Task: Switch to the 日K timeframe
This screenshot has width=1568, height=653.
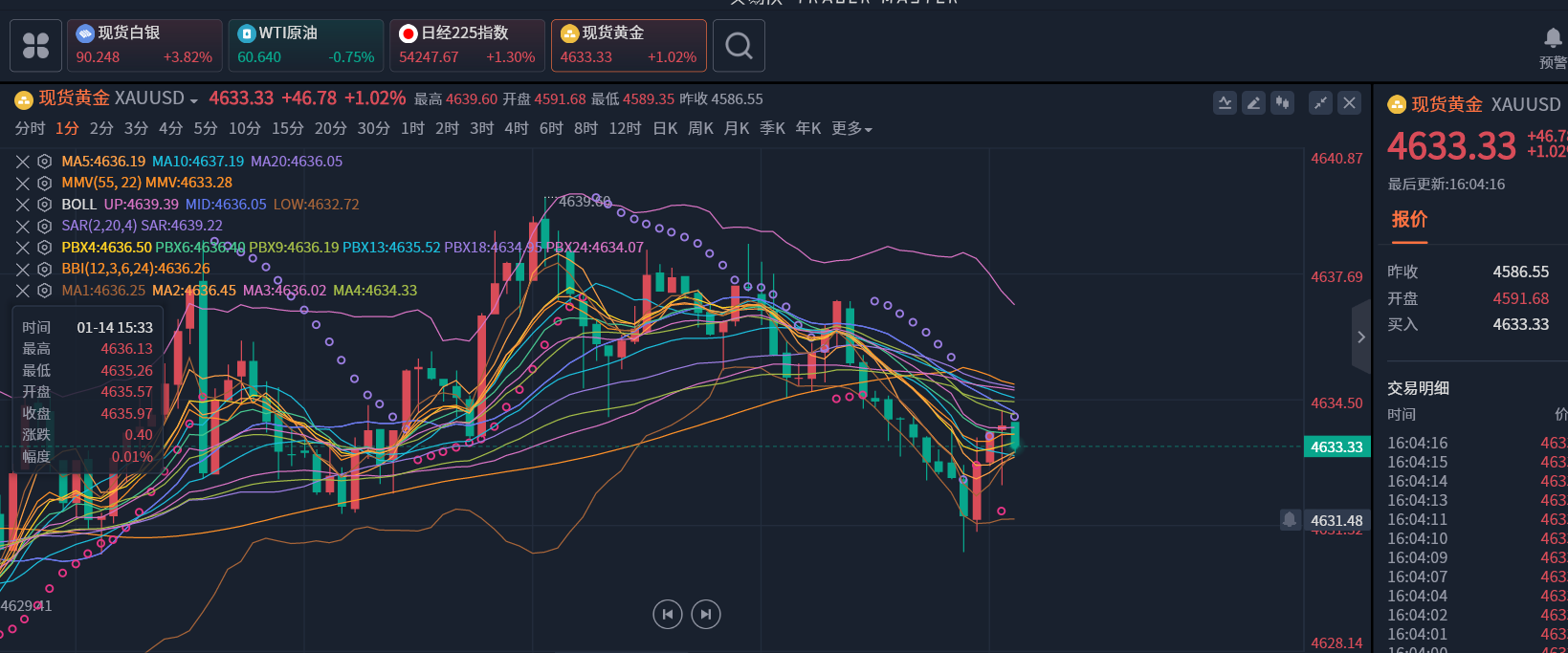Action: coord(665,128)
